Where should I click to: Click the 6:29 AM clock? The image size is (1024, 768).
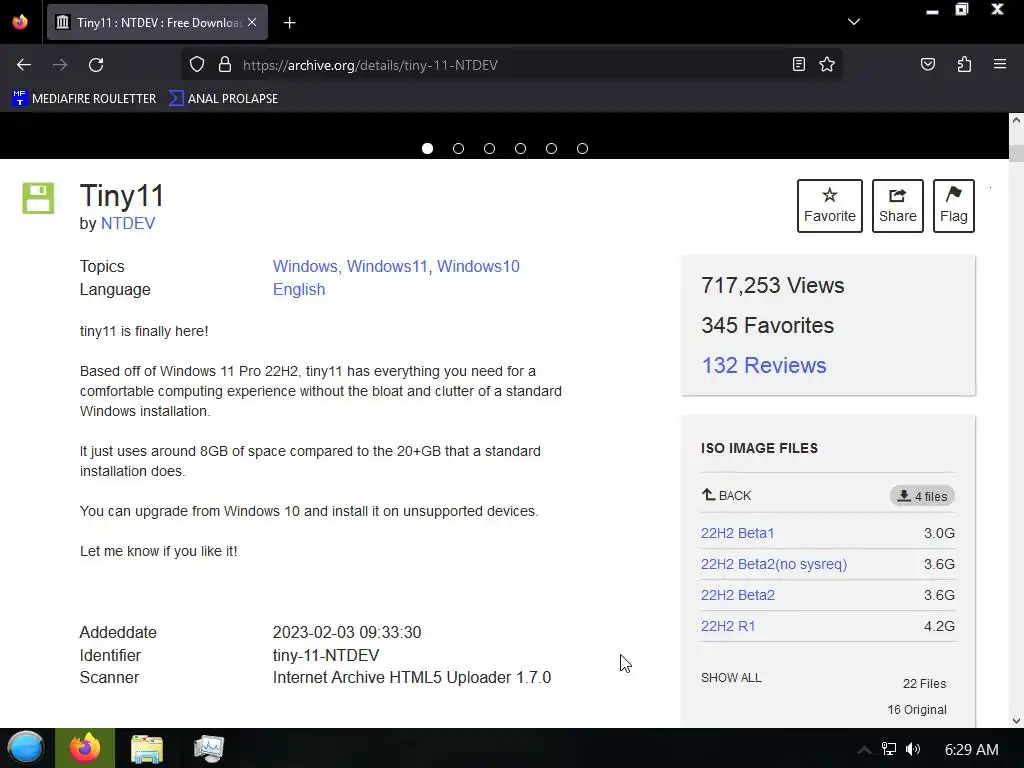coord(972,750)
